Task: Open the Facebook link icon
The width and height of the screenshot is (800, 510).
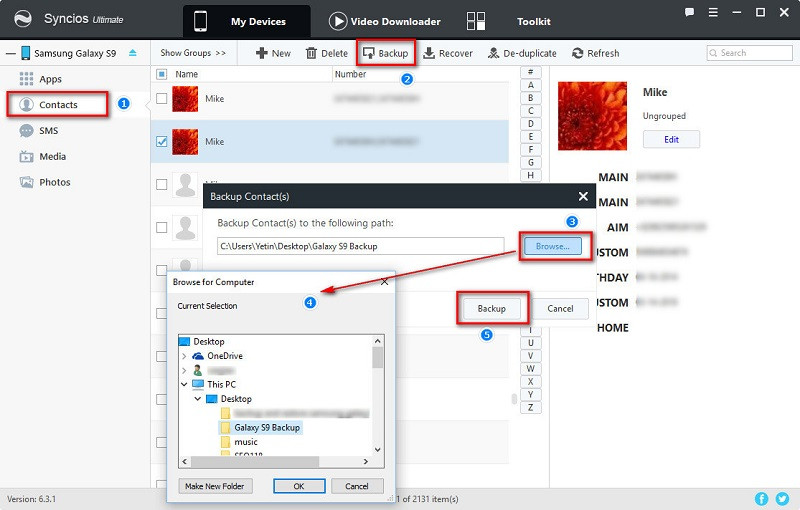Action: (761, 499)
